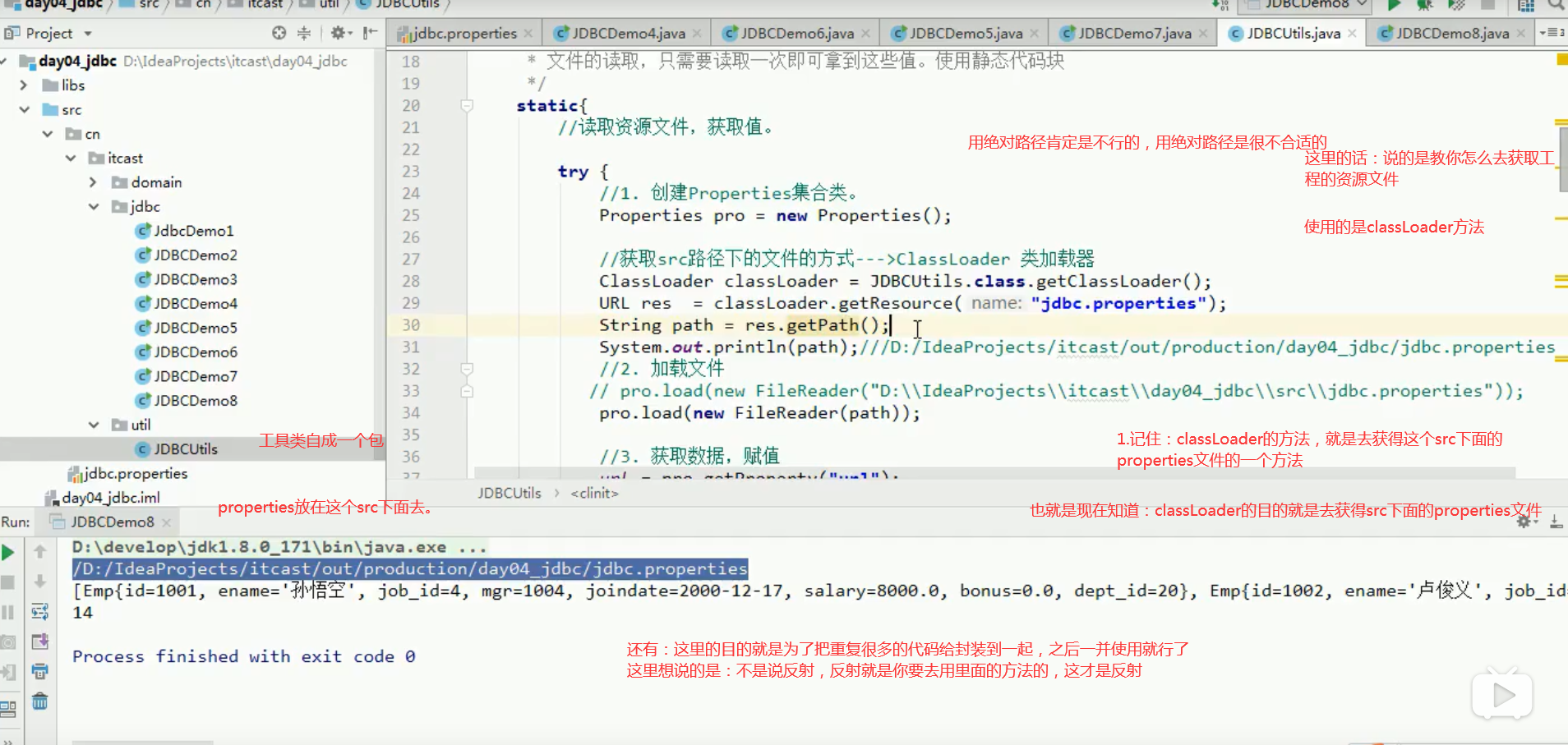
Task: Click the JDBCUtils breadcrumb below the editor
Action: click(x=510, y=493)
